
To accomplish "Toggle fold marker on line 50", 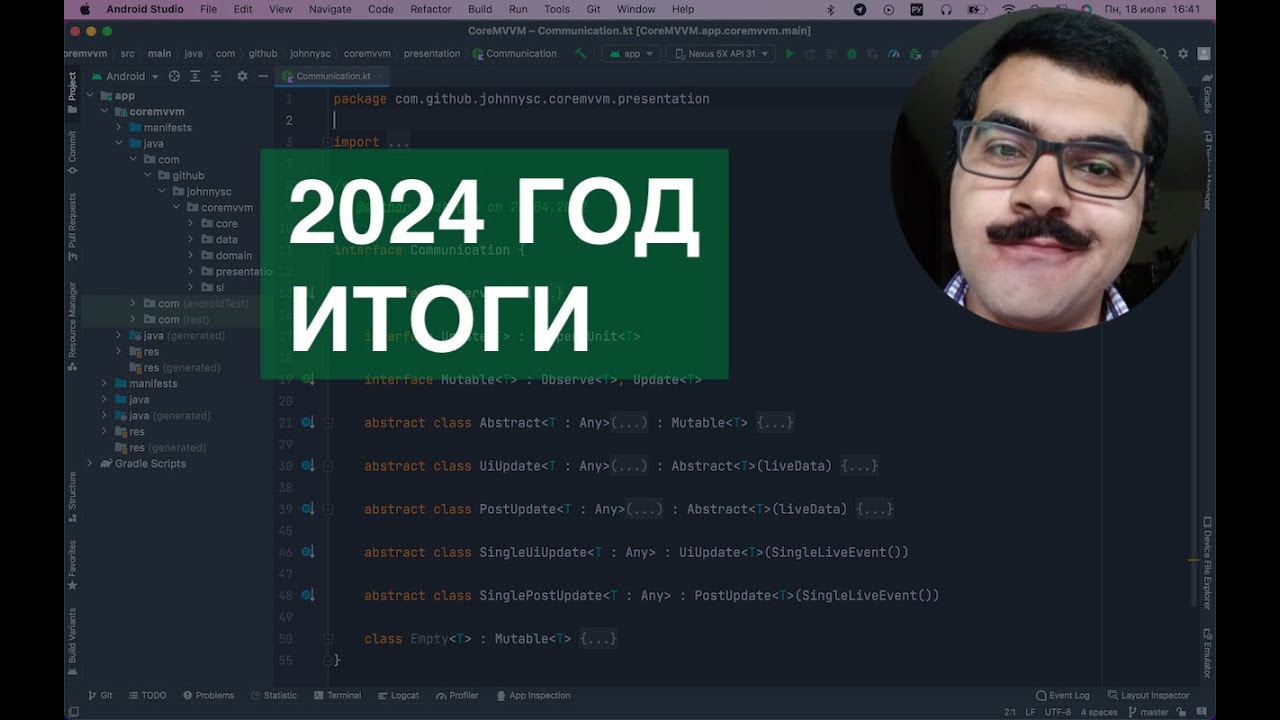I will [328, 638].
